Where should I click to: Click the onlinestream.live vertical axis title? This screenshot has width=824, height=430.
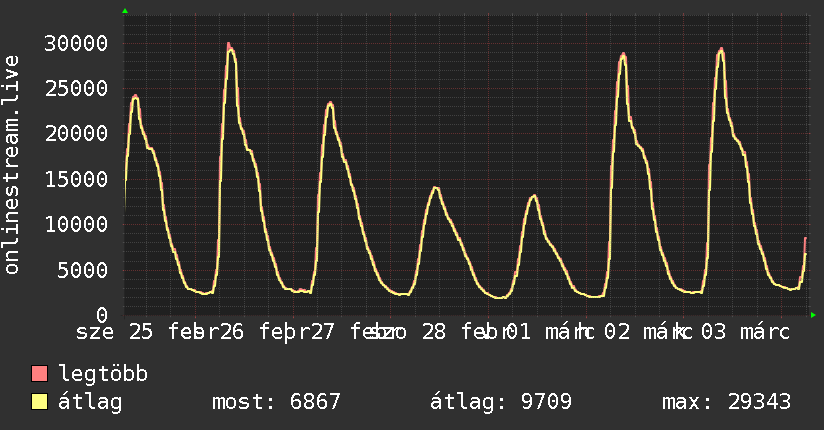[x=11, y=165]
